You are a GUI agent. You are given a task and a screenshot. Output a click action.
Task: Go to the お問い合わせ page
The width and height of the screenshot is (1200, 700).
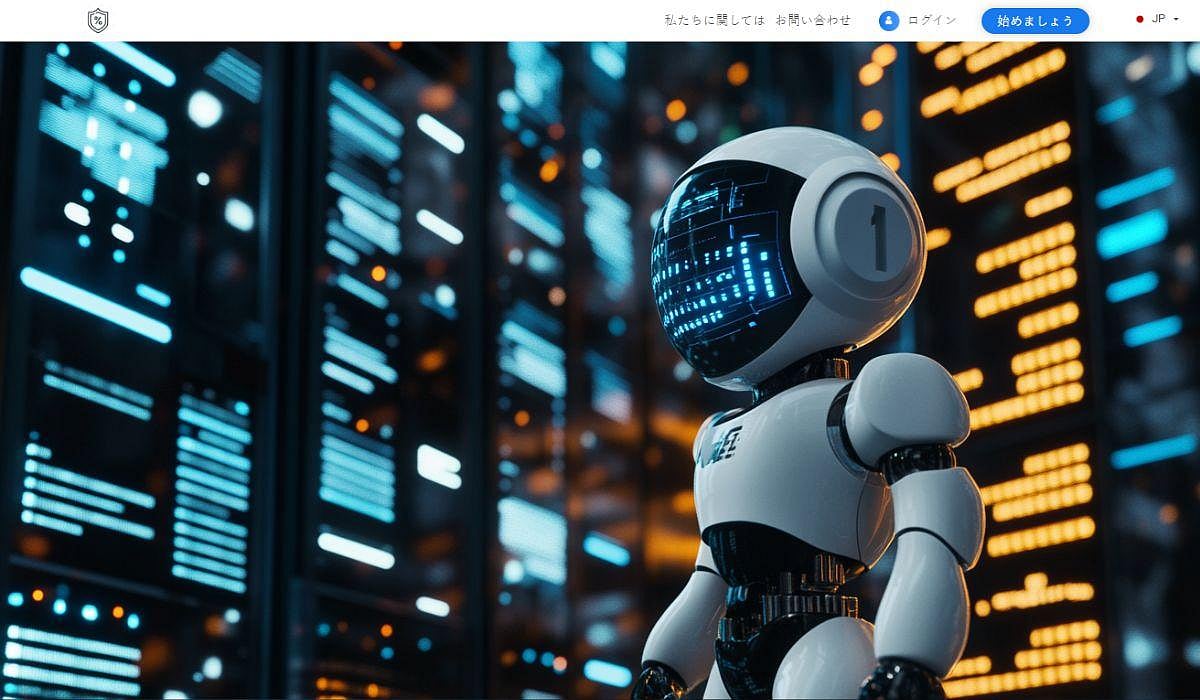coord(813,20)
